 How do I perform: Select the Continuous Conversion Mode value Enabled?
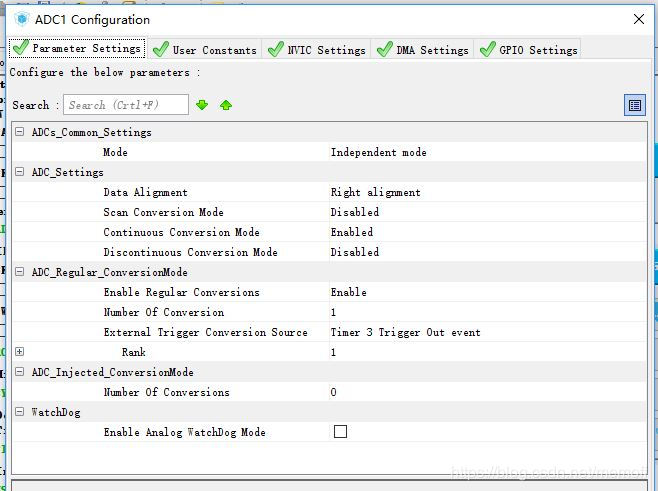[x=352, y=232]
